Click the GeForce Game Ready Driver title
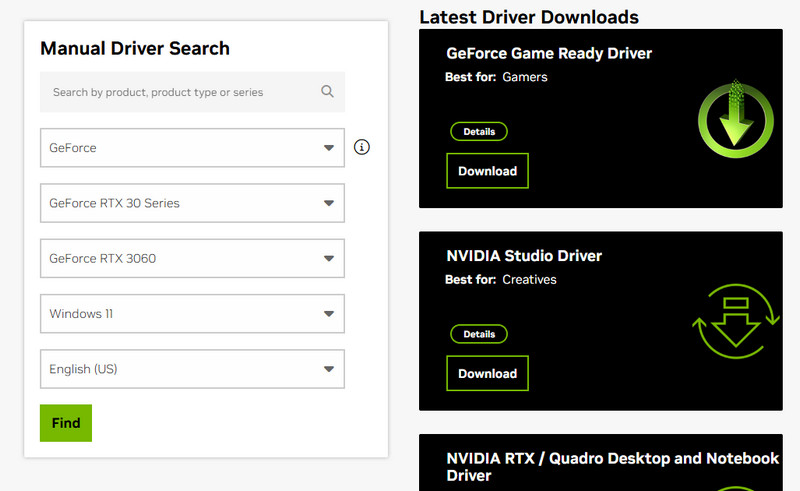The image size is (800, 491). pyautogui.click(x=549, y=54)
